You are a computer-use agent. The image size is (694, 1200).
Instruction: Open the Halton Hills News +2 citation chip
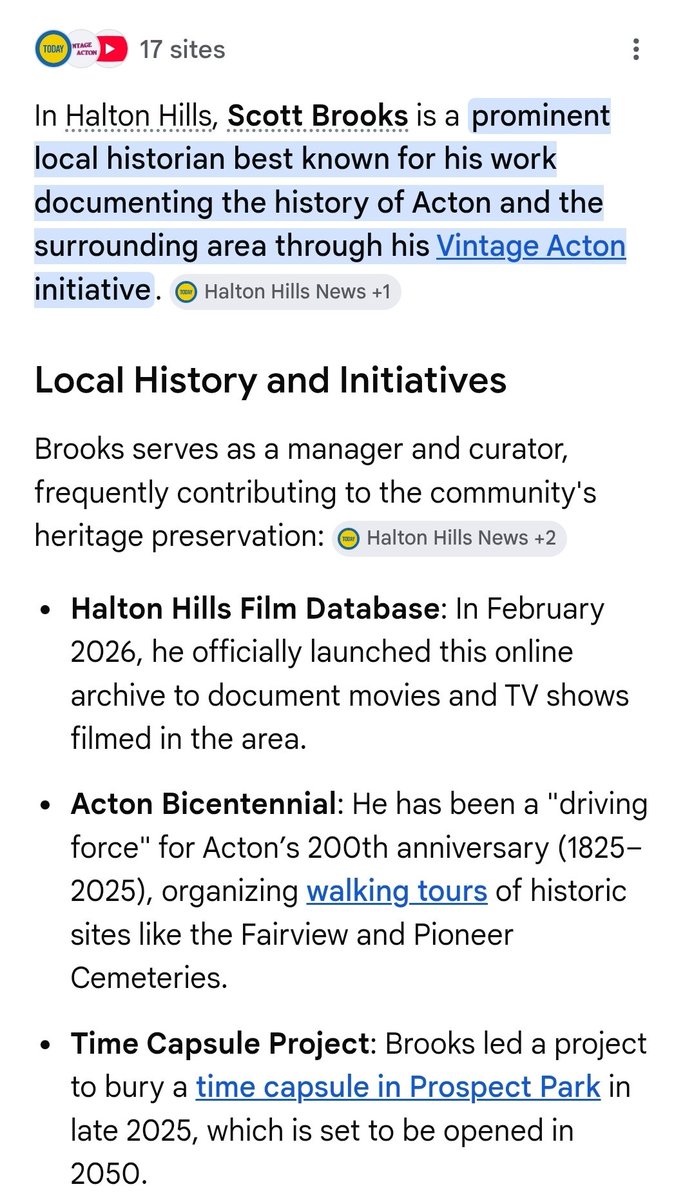point(449,537)
